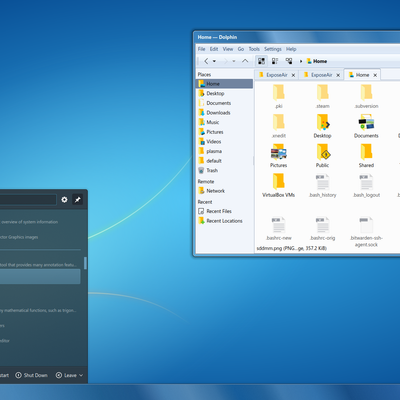Image resolution: width=400 pixels, height=400 pixels.
Task: Click the launcher list scrollbar
Action: point(85,263)
